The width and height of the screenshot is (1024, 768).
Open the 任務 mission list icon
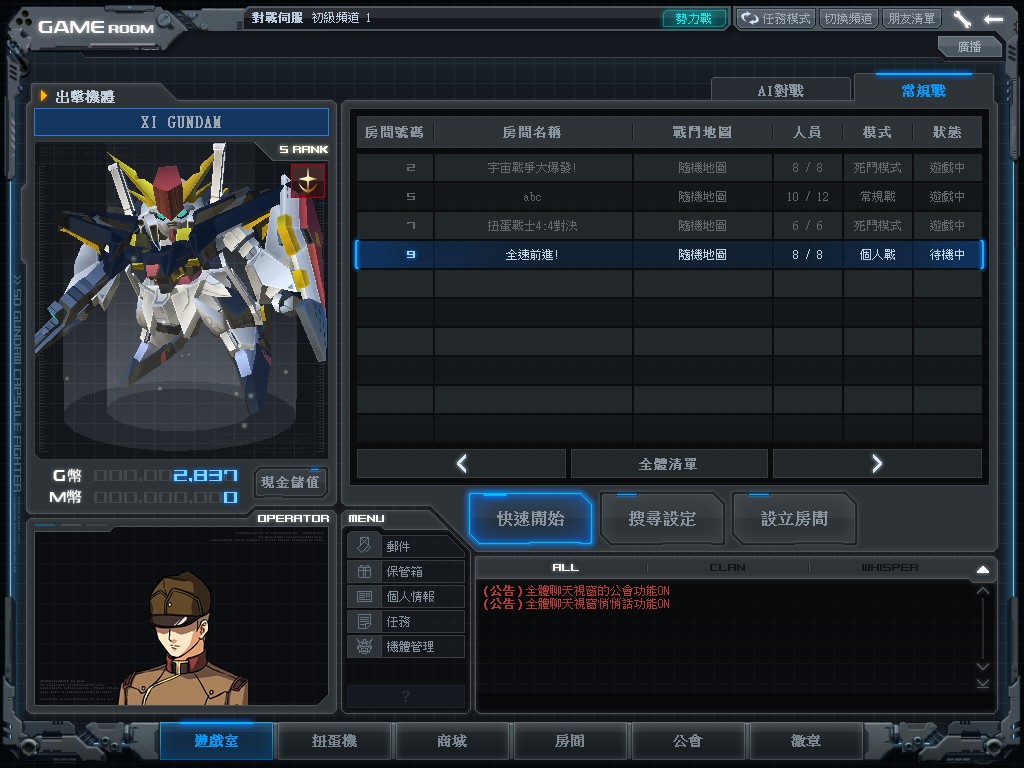(x=364, y=622)
